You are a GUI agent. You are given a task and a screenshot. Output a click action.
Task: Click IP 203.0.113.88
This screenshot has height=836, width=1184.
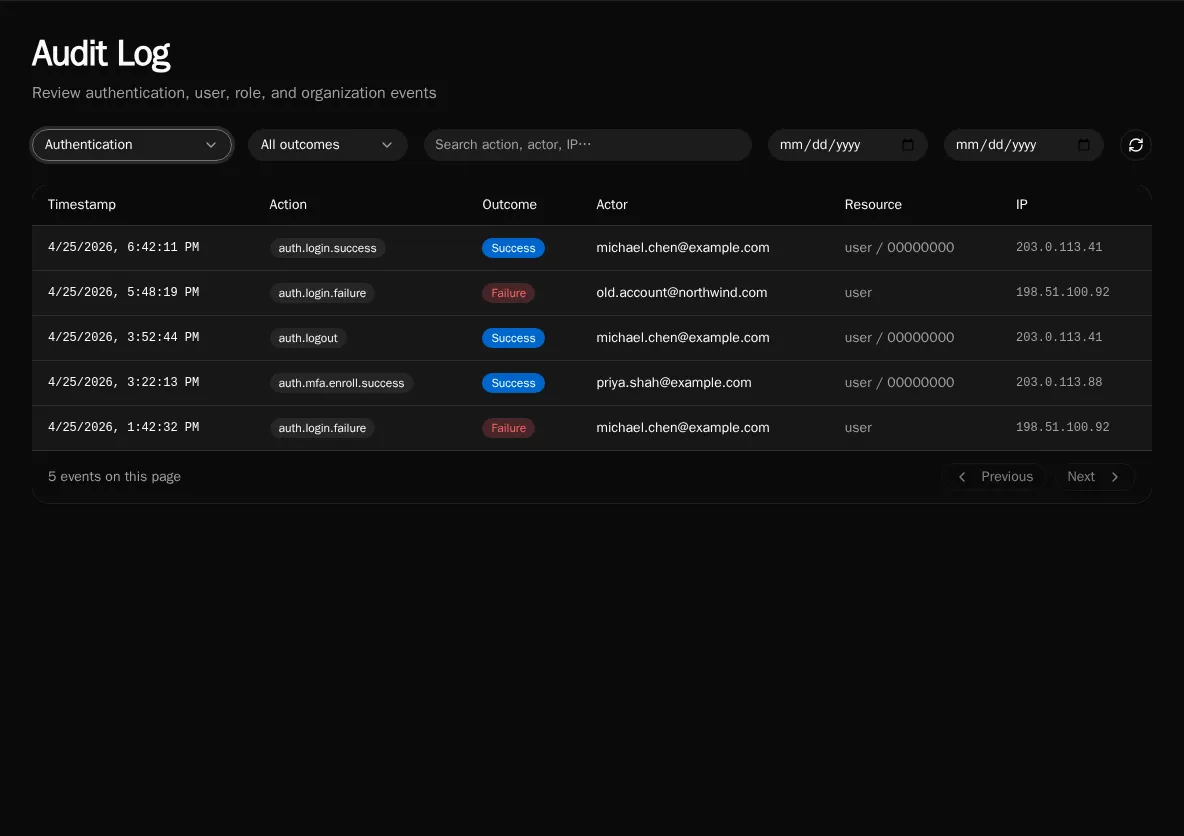point(1059,382)
